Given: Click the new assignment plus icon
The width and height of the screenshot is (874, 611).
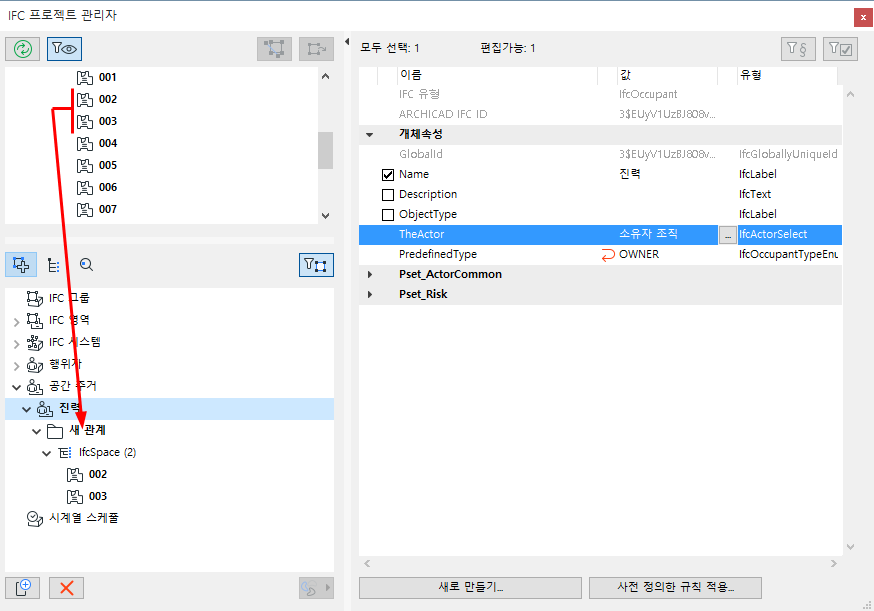Looking at the screenshot, I should click(22, 588).
